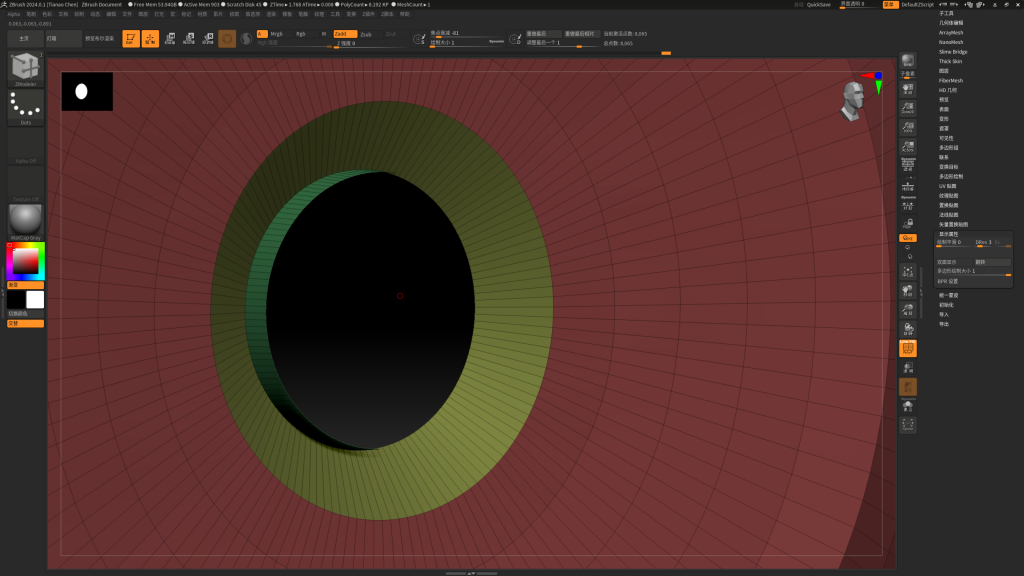
Task: Toggle the M material mode
Action: pyautogui.click(x=324, y=34)
